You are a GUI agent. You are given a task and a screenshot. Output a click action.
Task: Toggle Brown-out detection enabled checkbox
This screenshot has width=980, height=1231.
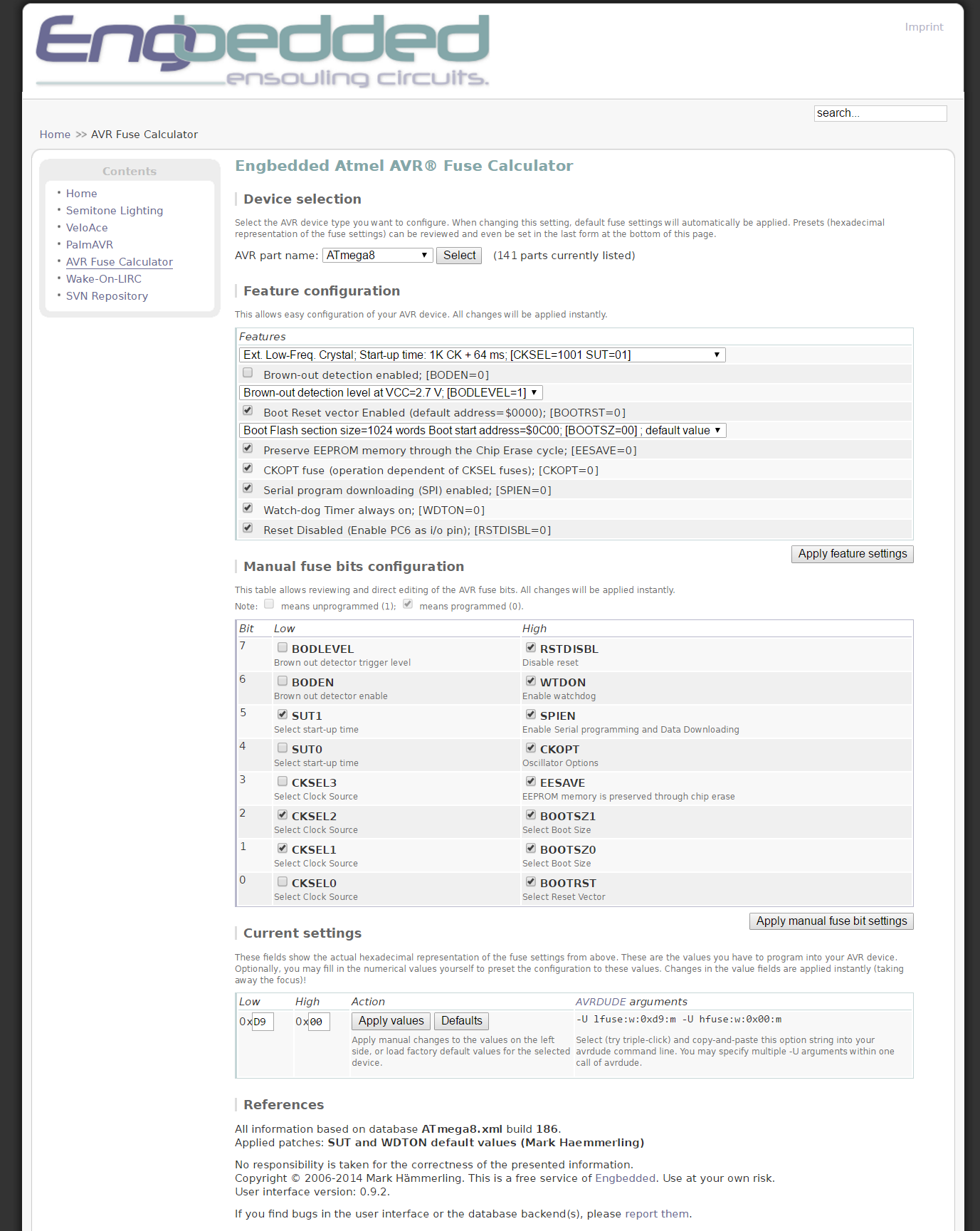(x=248, y=373)
